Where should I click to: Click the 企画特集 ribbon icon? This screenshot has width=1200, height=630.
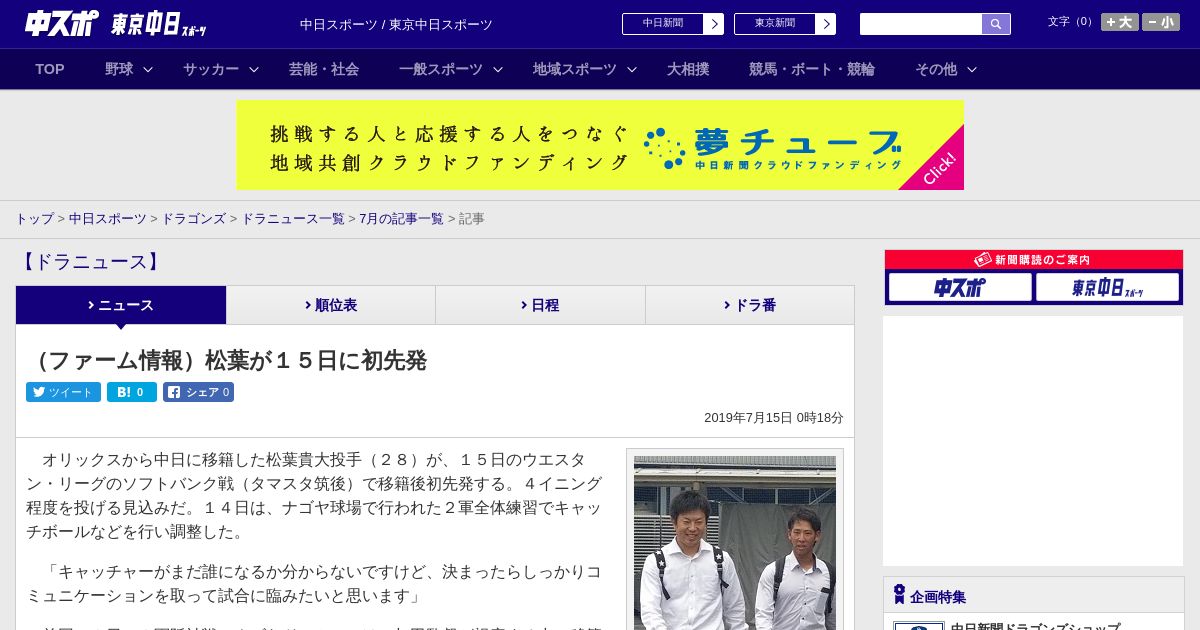pyautogui.click(x=899, y=595)
